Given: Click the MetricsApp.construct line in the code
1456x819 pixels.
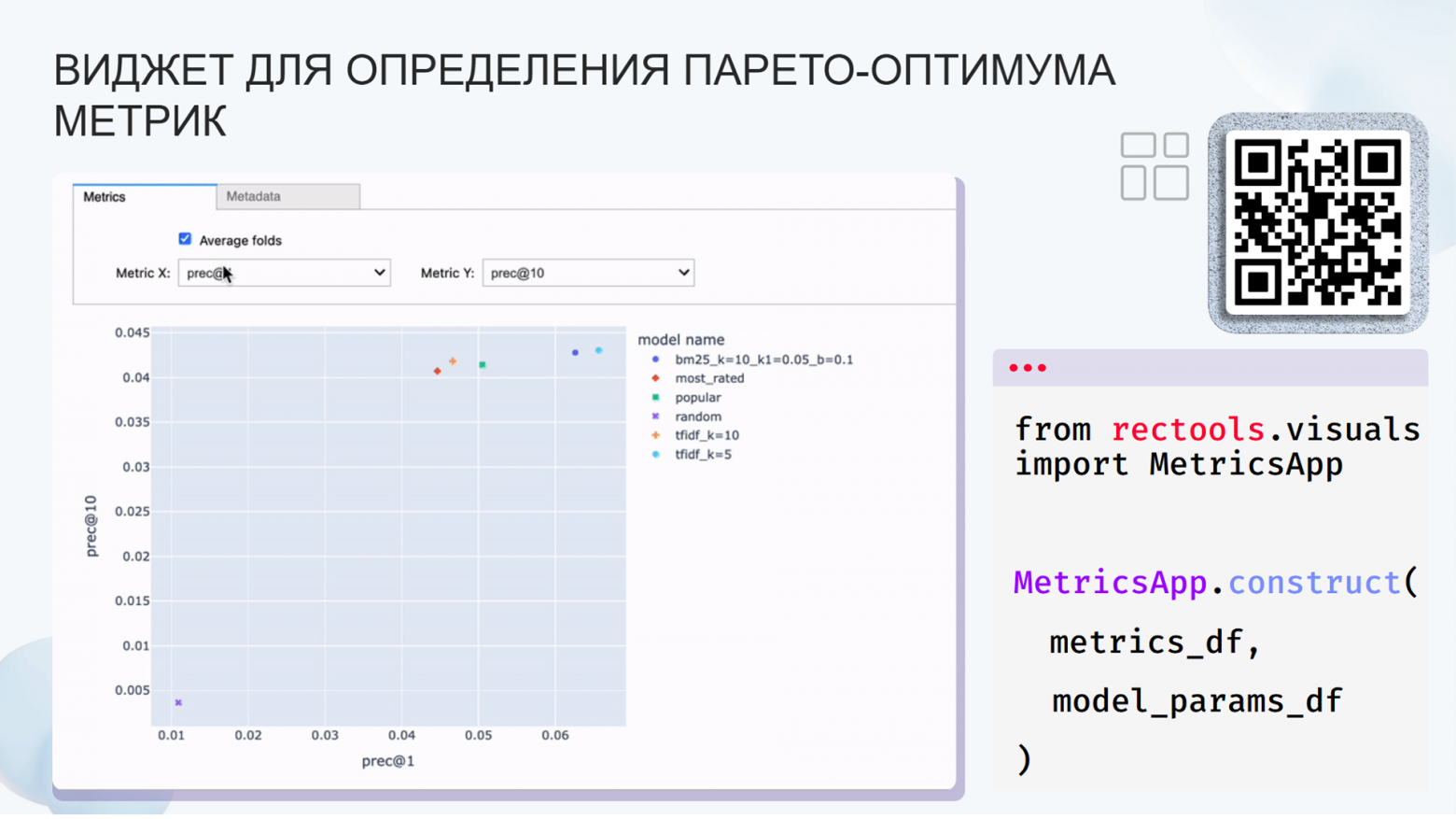Looking at the screenshot, I should [1213, 582].
